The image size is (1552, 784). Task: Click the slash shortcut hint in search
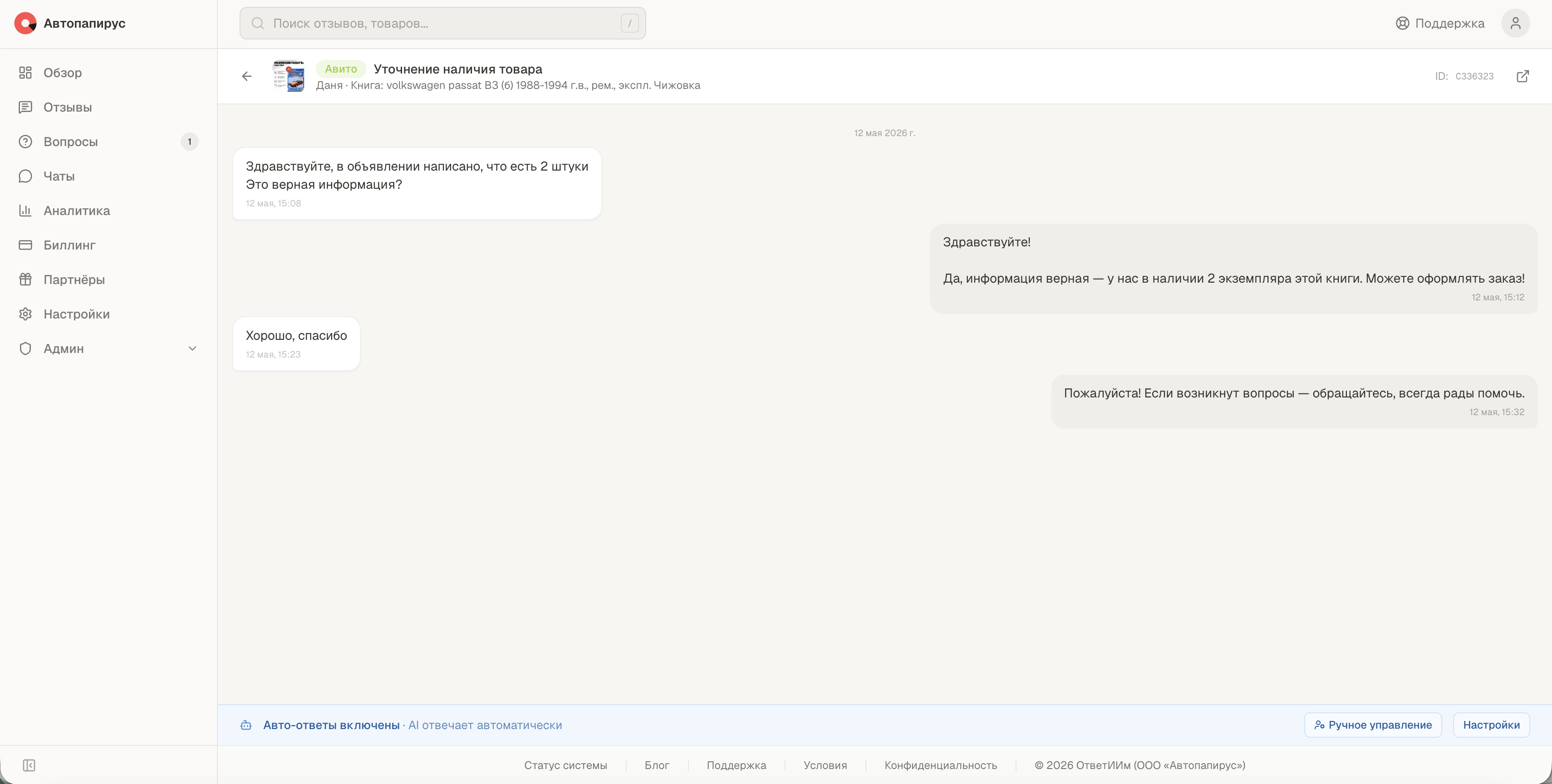click(629, 24)
